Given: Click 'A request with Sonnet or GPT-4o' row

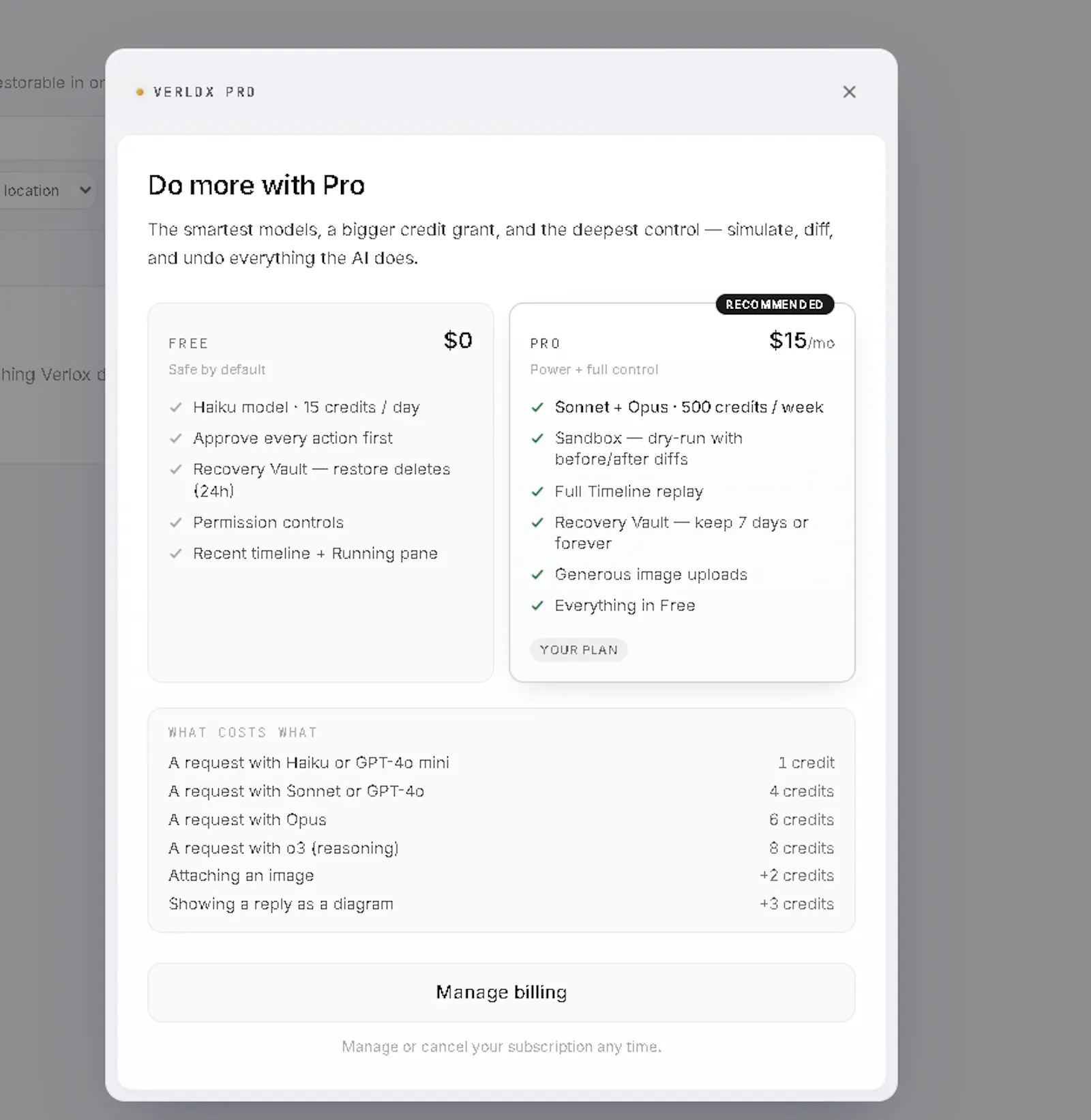Looking at the screenshot, I should coord(501,791).
